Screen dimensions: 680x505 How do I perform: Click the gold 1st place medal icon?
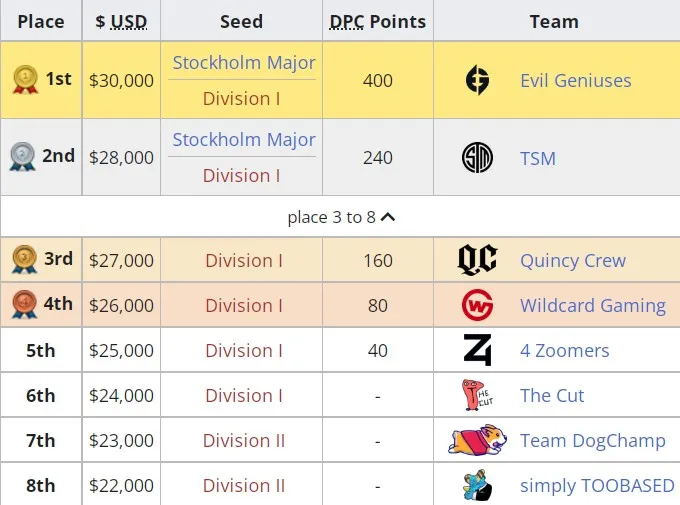tap(26, 79)
